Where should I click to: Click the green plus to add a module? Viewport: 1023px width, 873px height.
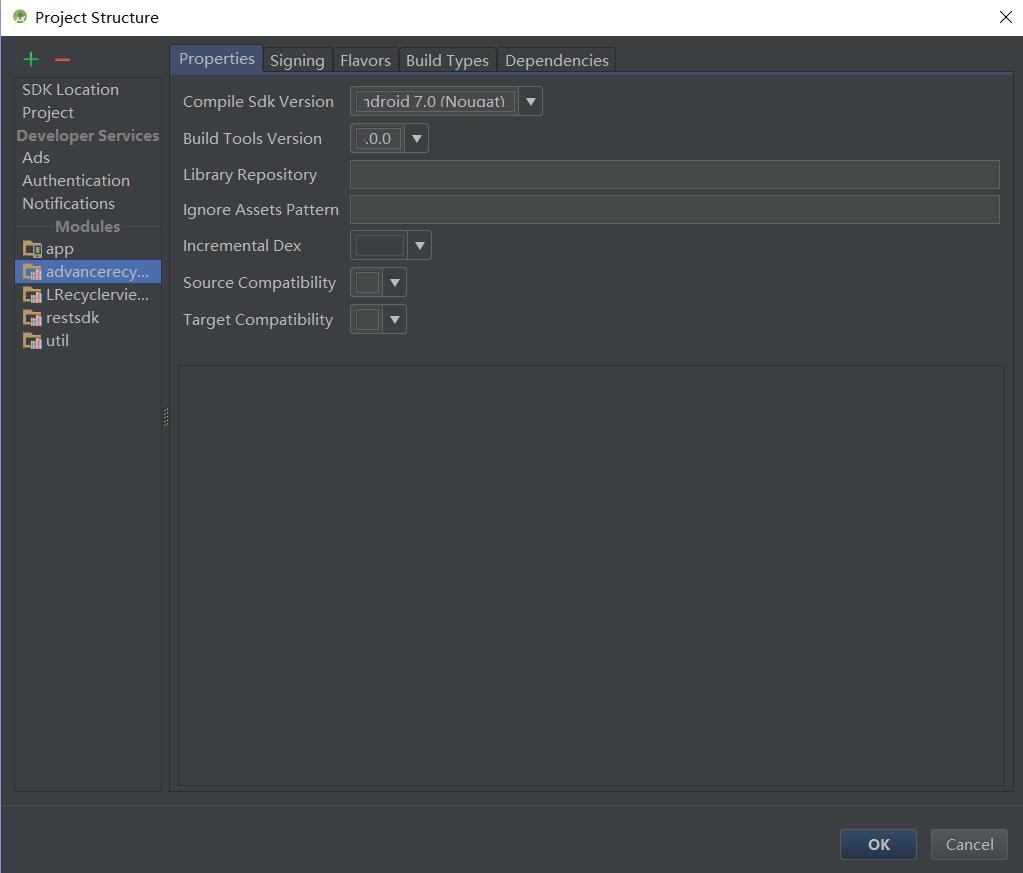click(x=30, y=59)
